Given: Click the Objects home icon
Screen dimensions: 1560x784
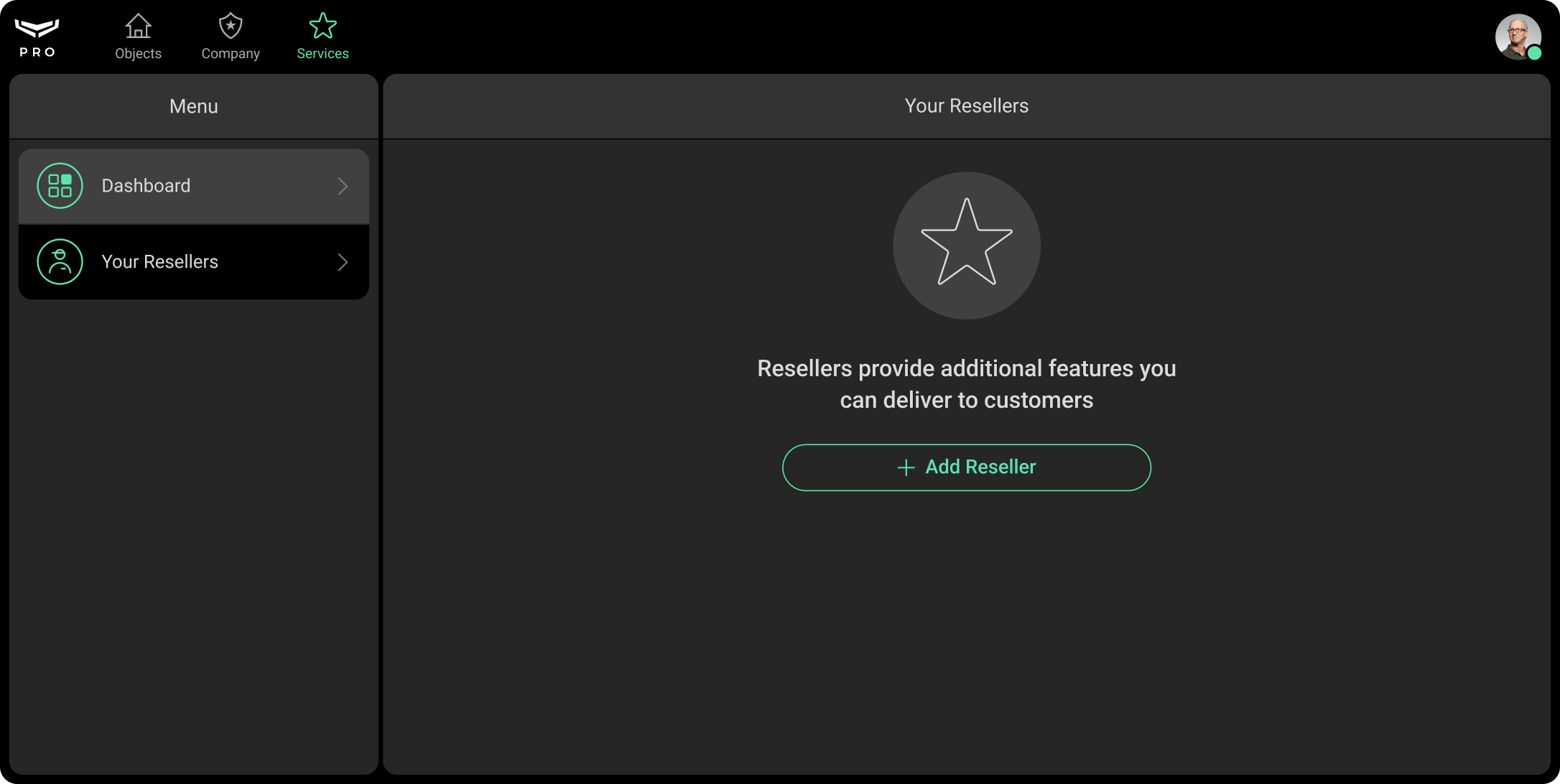Looking at the screenshot, I should point(138,26).
